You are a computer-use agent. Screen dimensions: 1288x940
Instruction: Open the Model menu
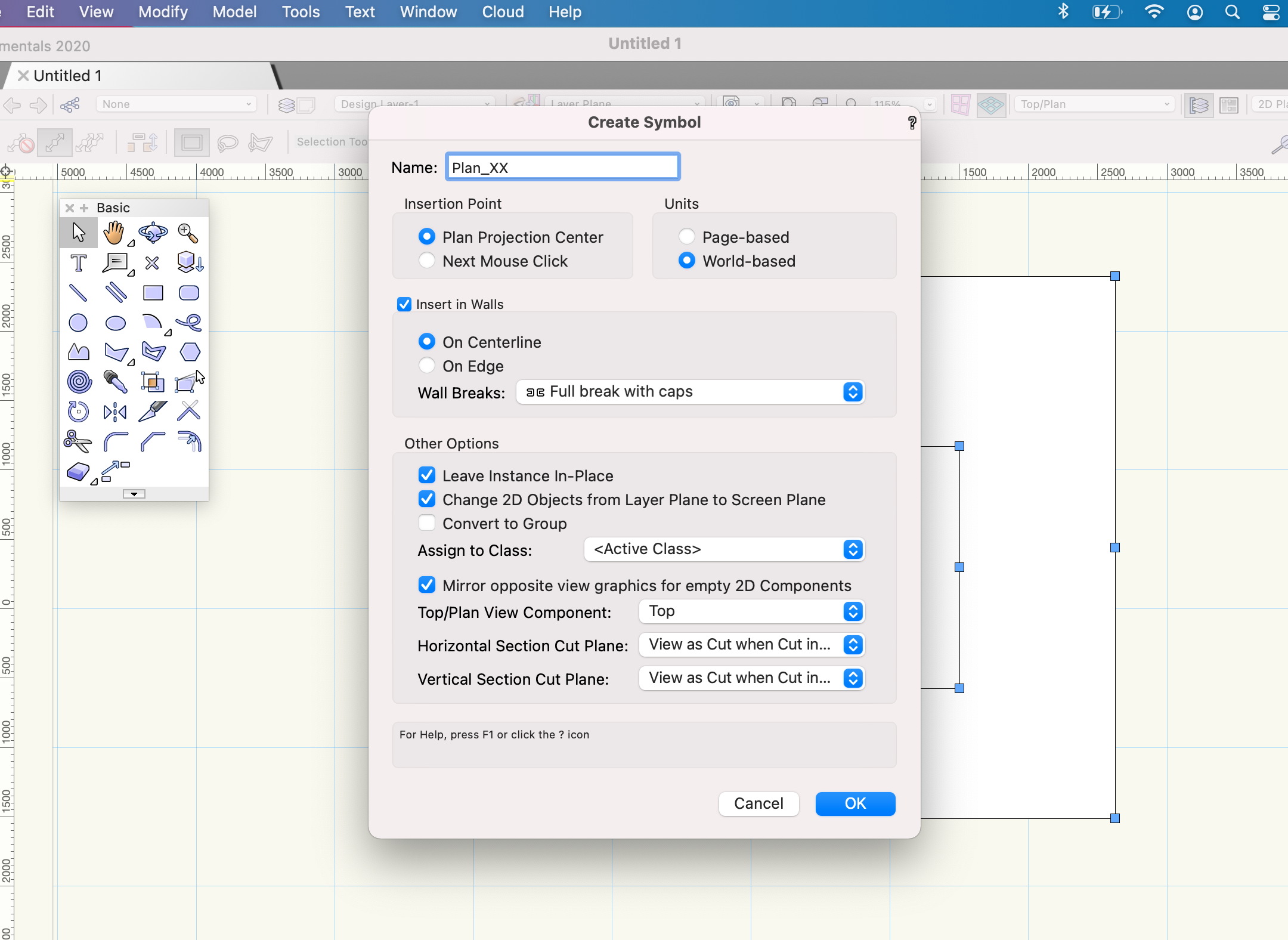(234, 12)
